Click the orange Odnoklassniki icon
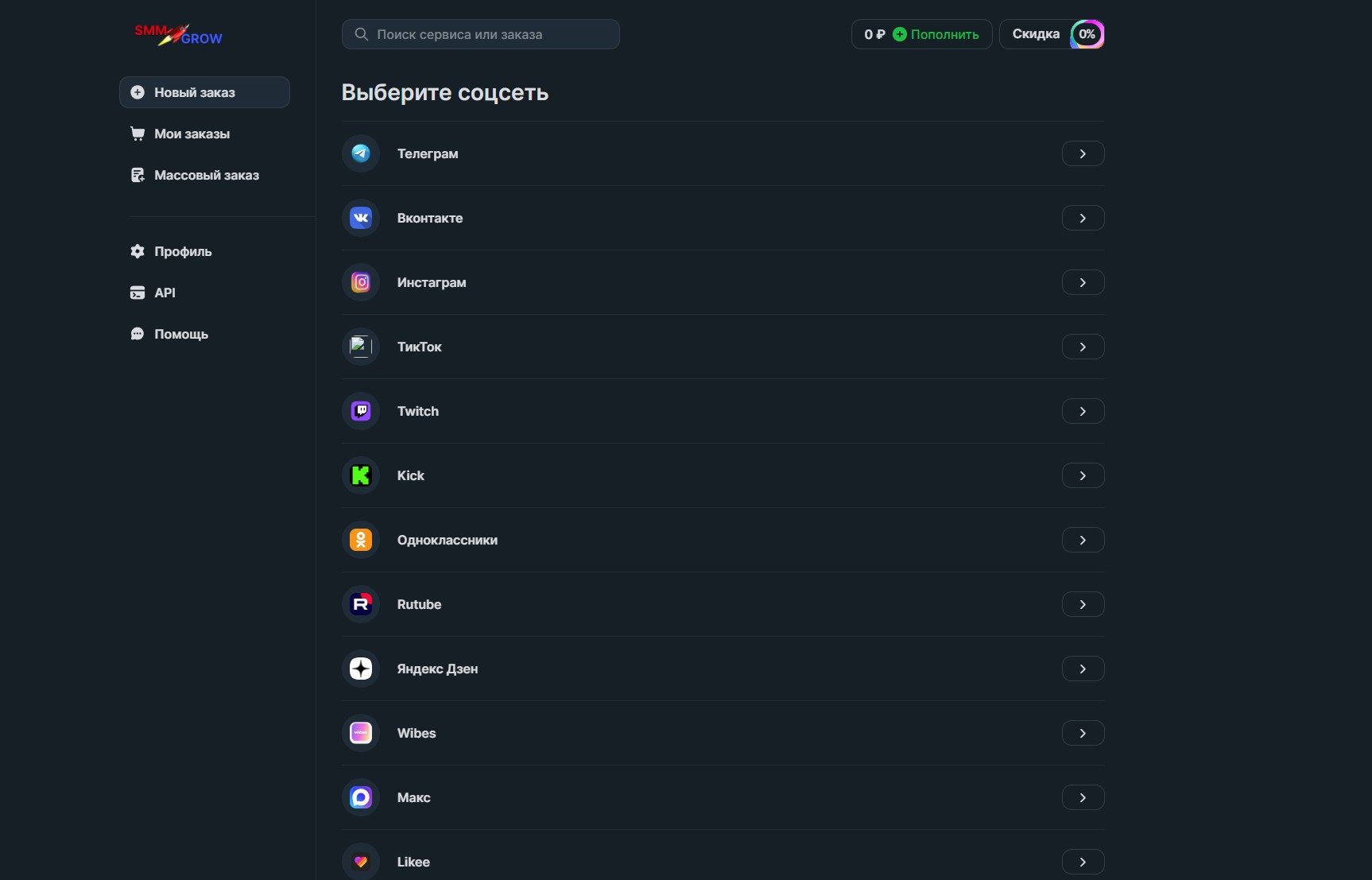This screenshot has width=1372, height=880. tap(361, 540)
